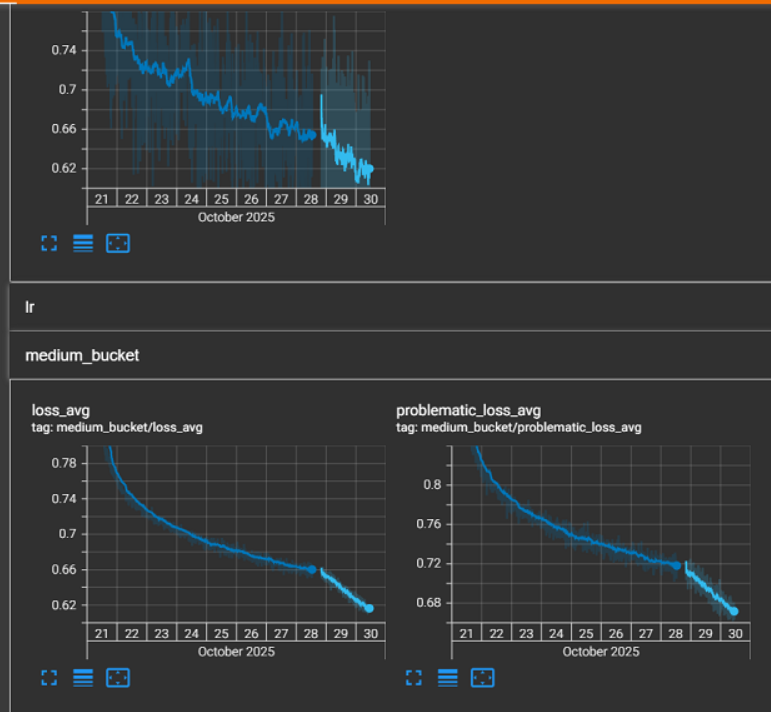Click the 0.8 y-axis label on problematic_loss_avg chart
This screenshot has height=712, width=771.
point(433,485)
